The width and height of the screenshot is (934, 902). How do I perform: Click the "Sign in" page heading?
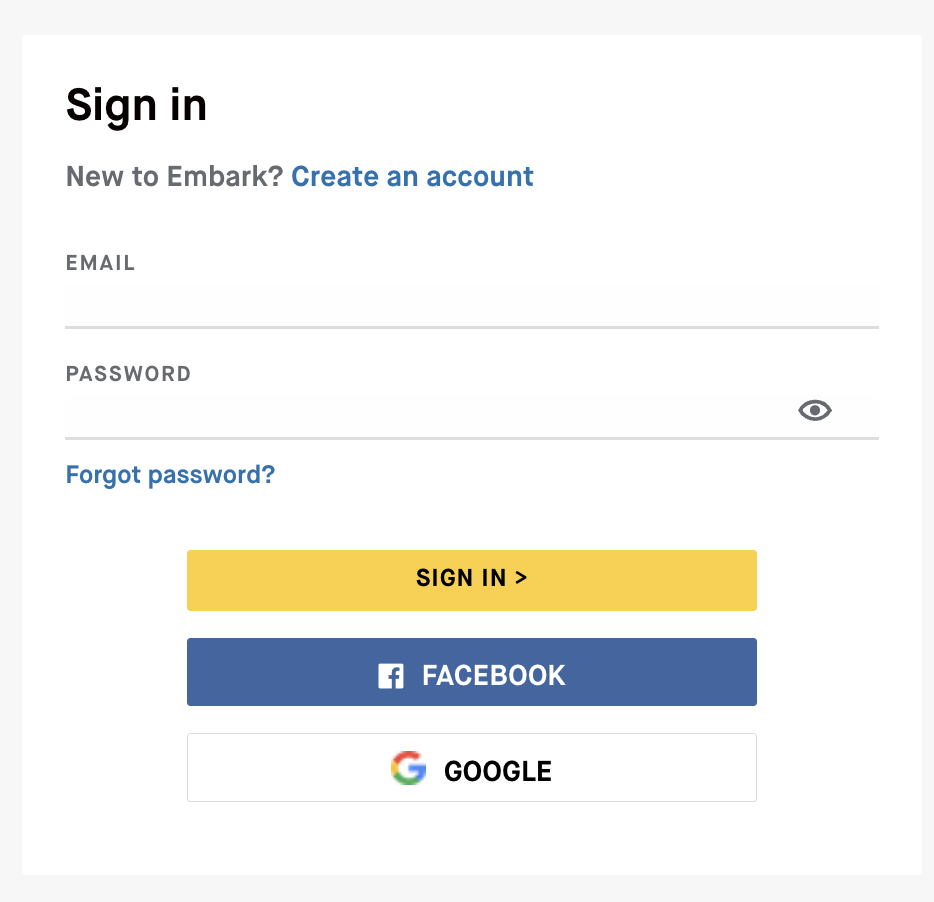tap(136, 105)
